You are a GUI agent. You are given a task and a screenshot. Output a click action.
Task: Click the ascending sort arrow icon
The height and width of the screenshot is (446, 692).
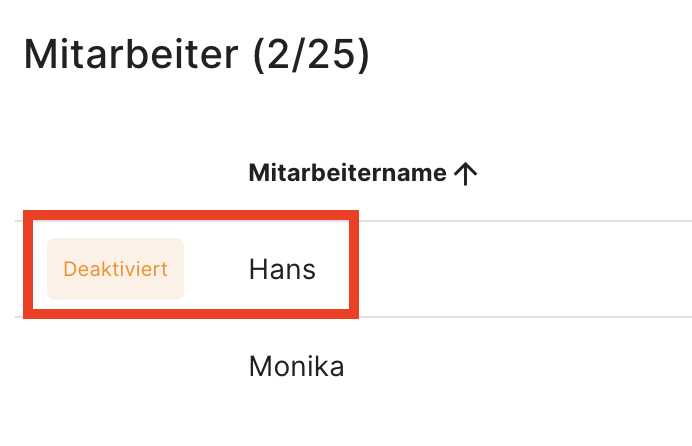465,174
